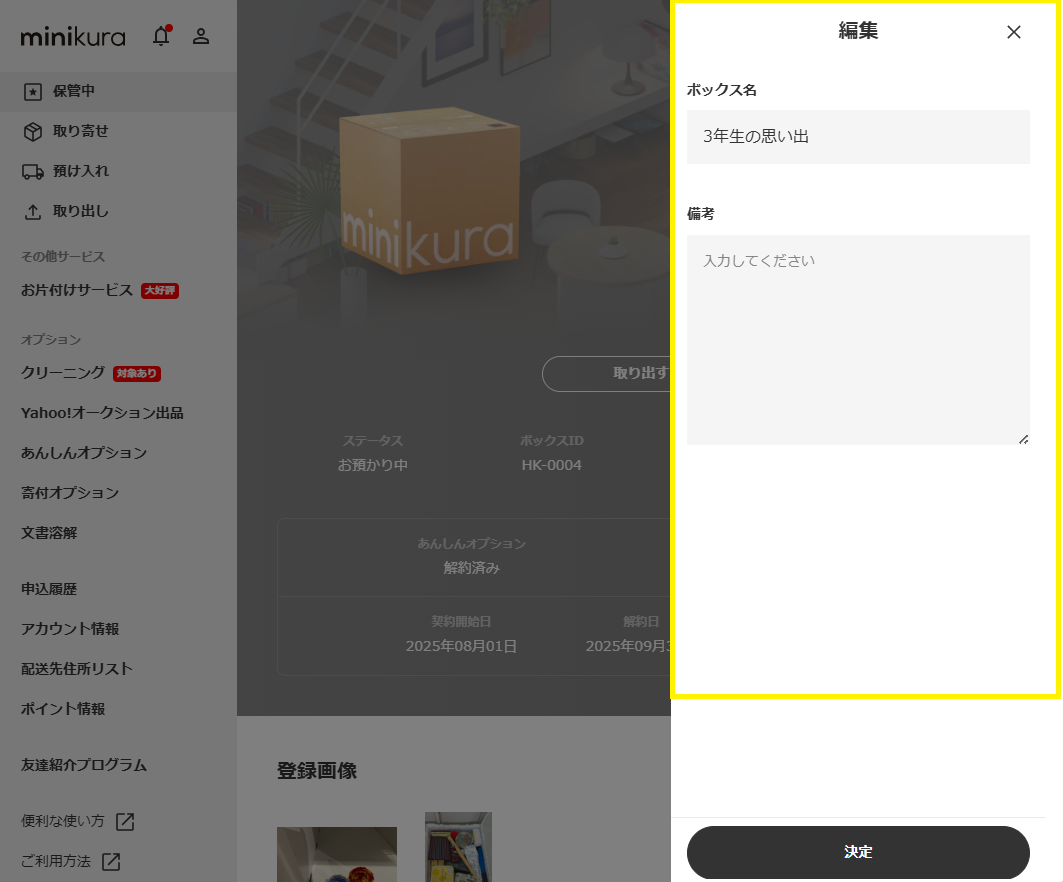Open the notifications bell icon
The height and width of the screenshot is (882, 1063).
(x=161, y=36)
